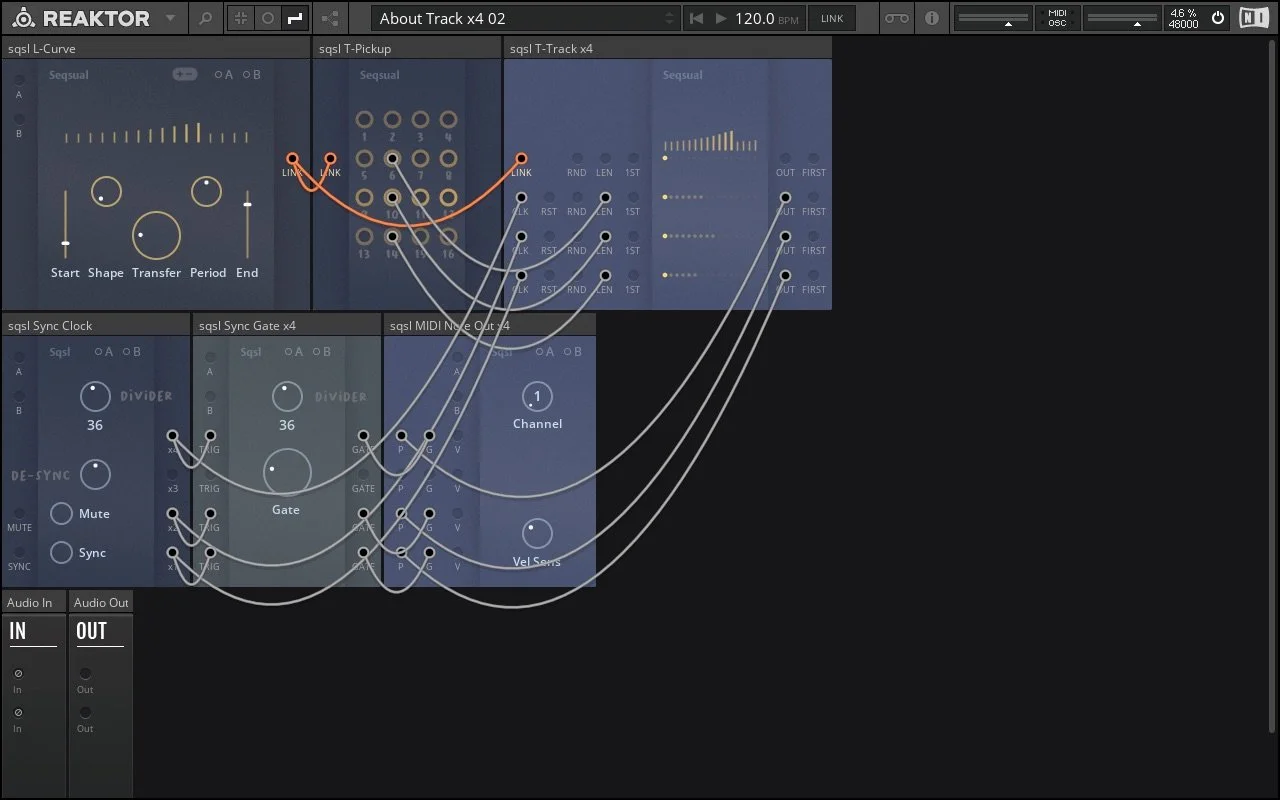Click the CPU 46% sample rate display
Viewport: 1280px width, 800px height.
click(x=1184, y=18)
